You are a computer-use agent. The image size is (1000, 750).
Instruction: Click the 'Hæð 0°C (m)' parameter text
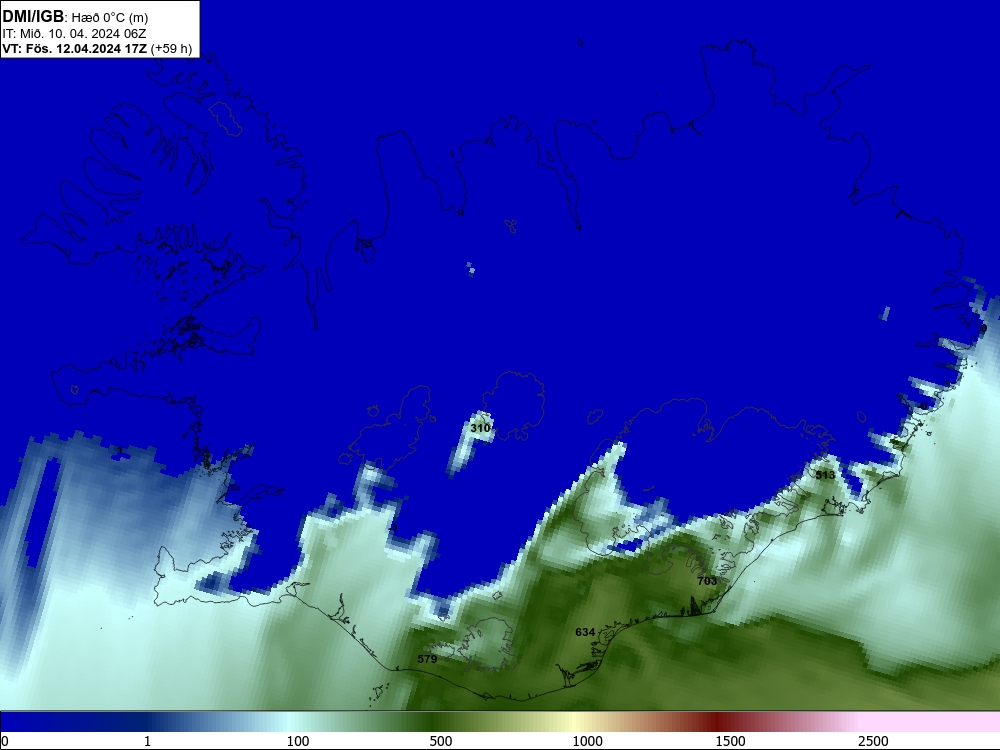[x=110, y=18]
